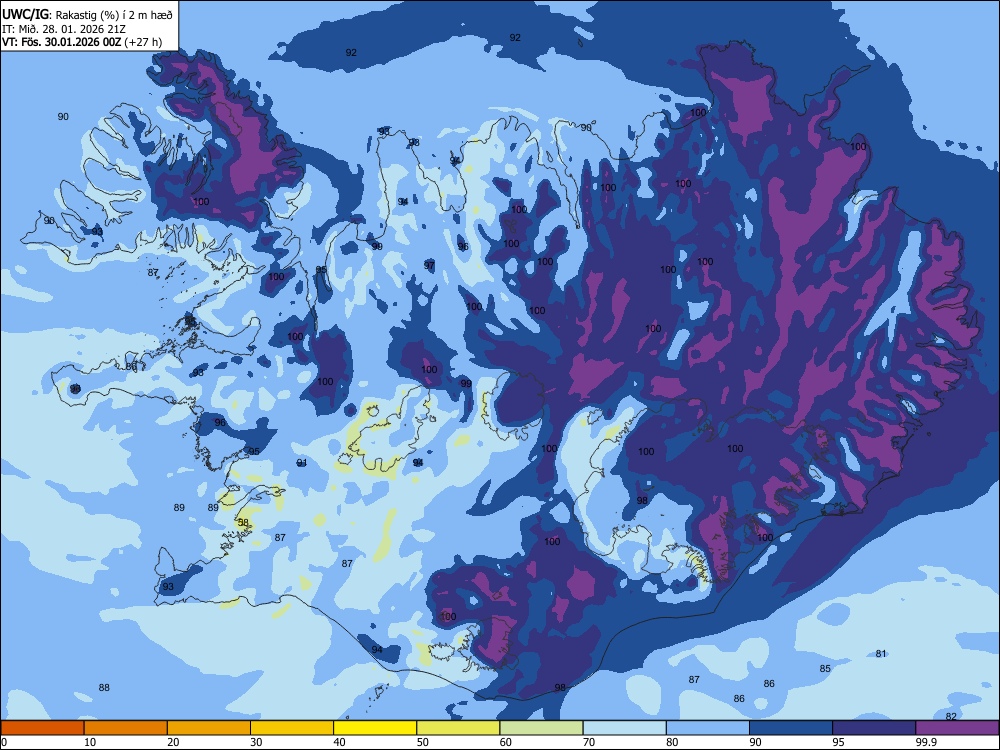Viewport: 1000px width, 750px height.
Task: Click the '85' humidity value on the map
Action: point(825,668)
